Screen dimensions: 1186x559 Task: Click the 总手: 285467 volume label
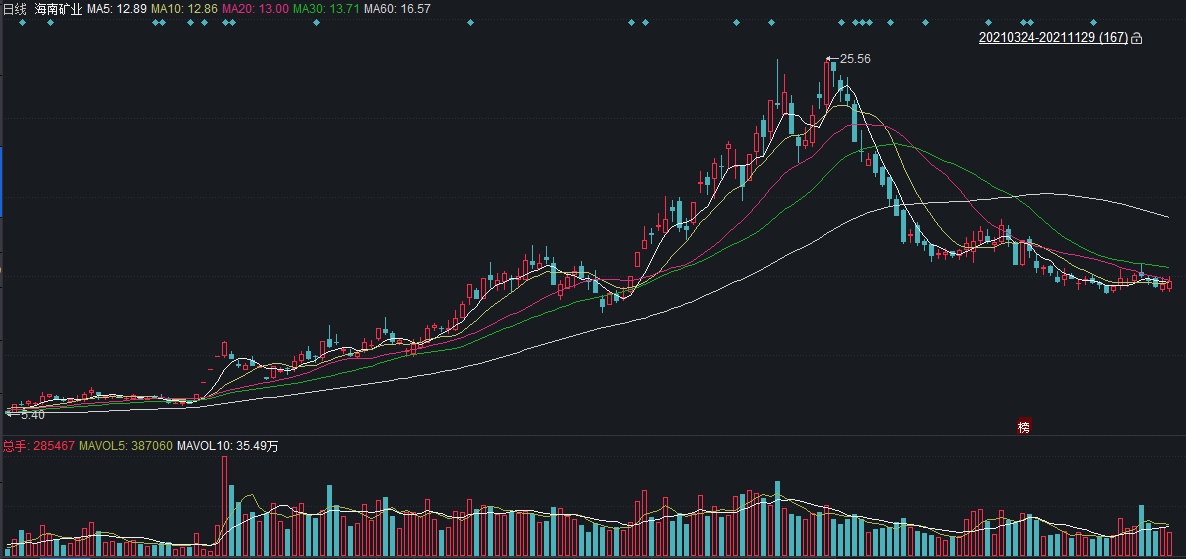coord(39,446)
